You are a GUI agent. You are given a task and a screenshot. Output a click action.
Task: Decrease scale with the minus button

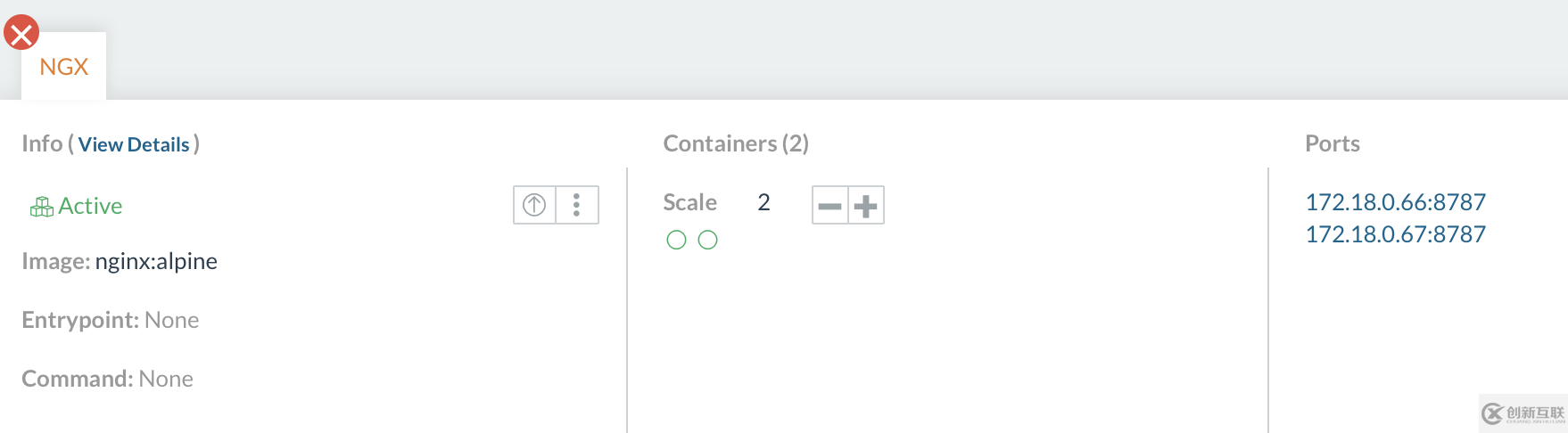tap(829, 206)
